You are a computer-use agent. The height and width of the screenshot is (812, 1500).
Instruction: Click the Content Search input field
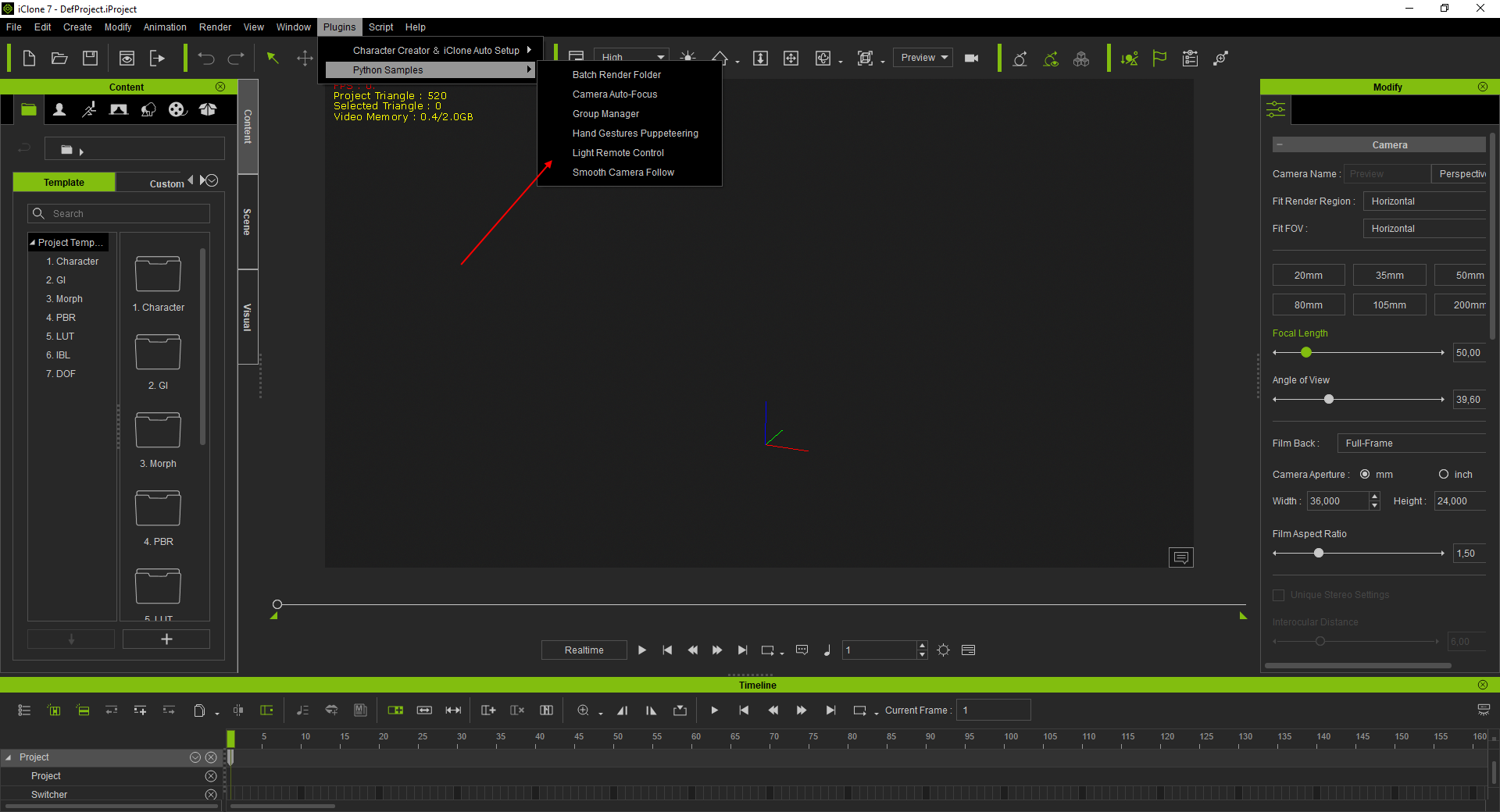(119, 213)
